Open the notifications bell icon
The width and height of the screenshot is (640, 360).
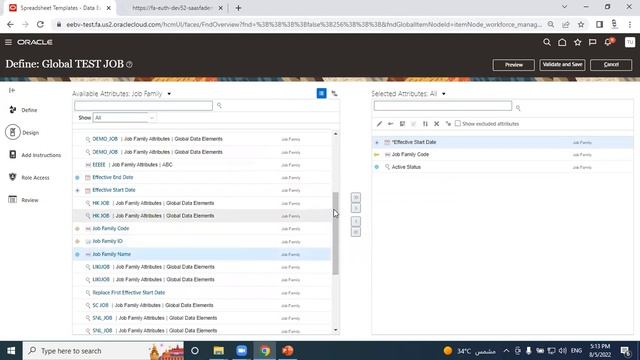609,42
